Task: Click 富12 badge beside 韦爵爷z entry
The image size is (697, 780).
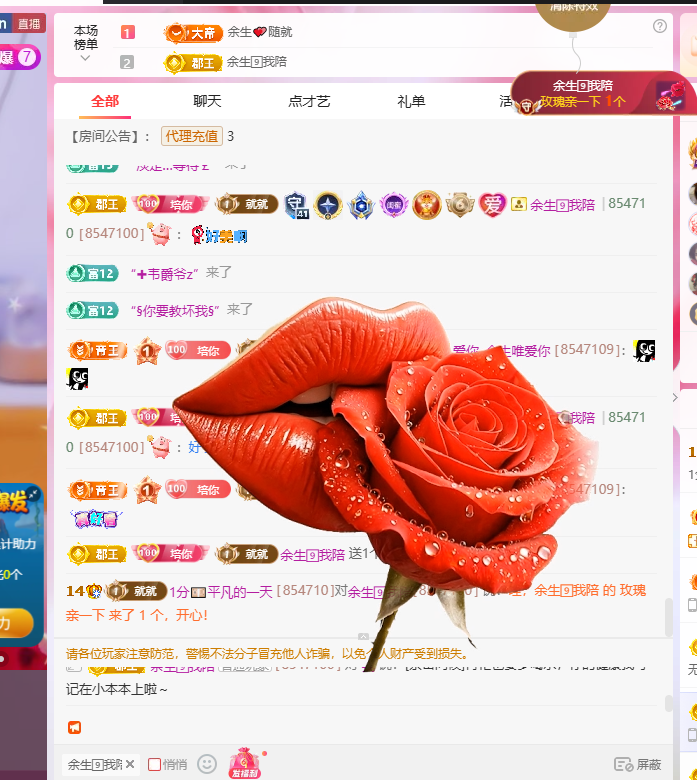Action: pos(93,274)
